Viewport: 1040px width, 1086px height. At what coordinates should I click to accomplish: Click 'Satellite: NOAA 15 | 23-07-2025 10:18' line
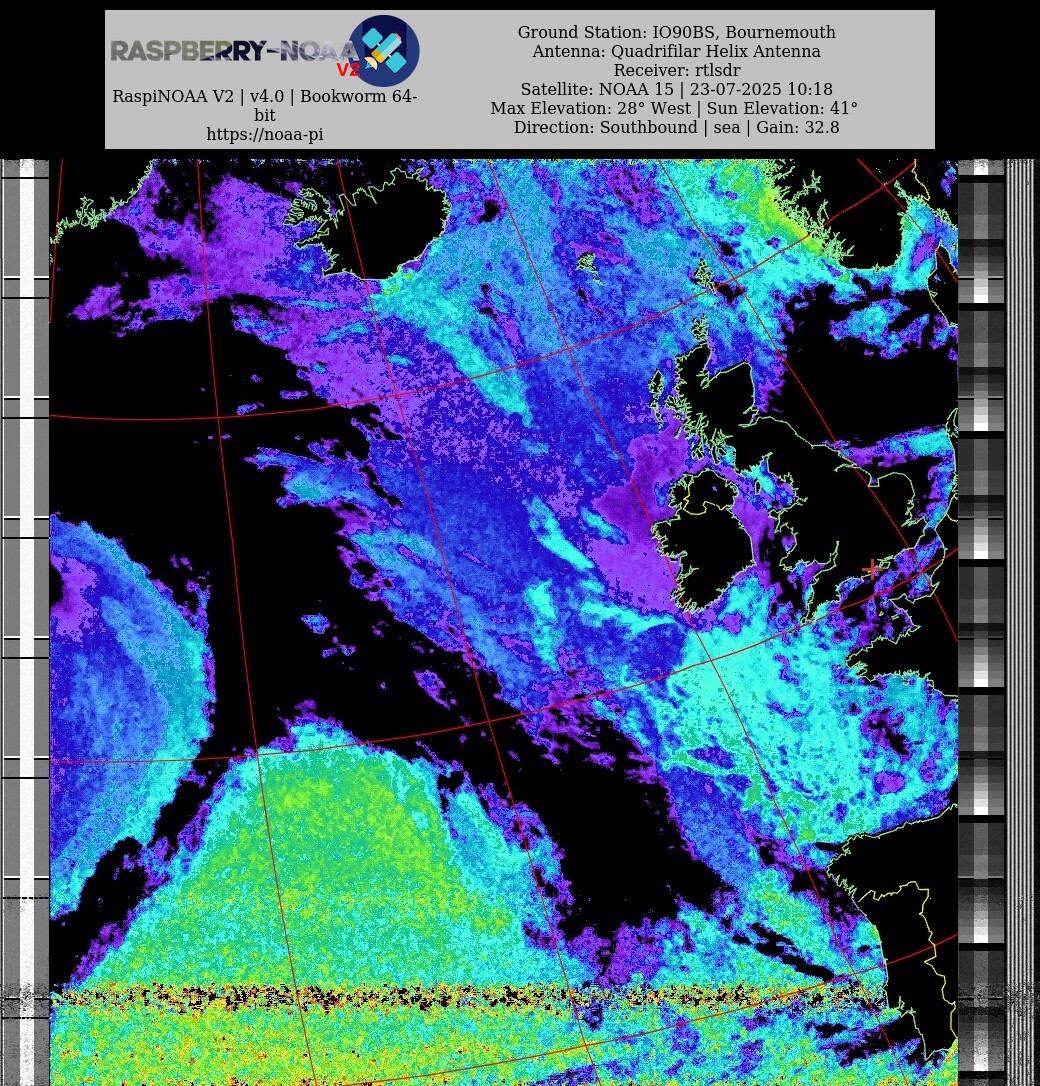click(x=676, y=89)
